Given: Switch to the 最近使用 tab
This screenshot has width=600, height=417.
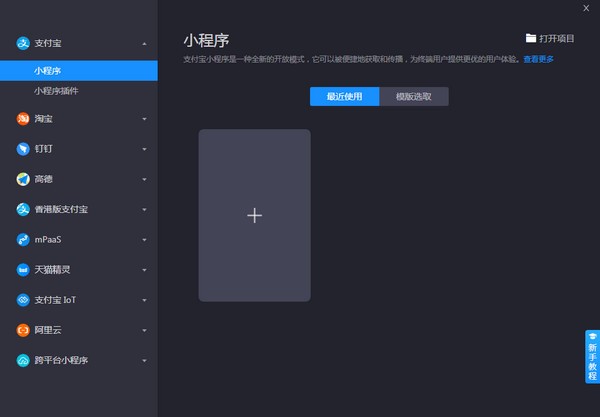Looking at the screenshot, I should coord(345,97).
